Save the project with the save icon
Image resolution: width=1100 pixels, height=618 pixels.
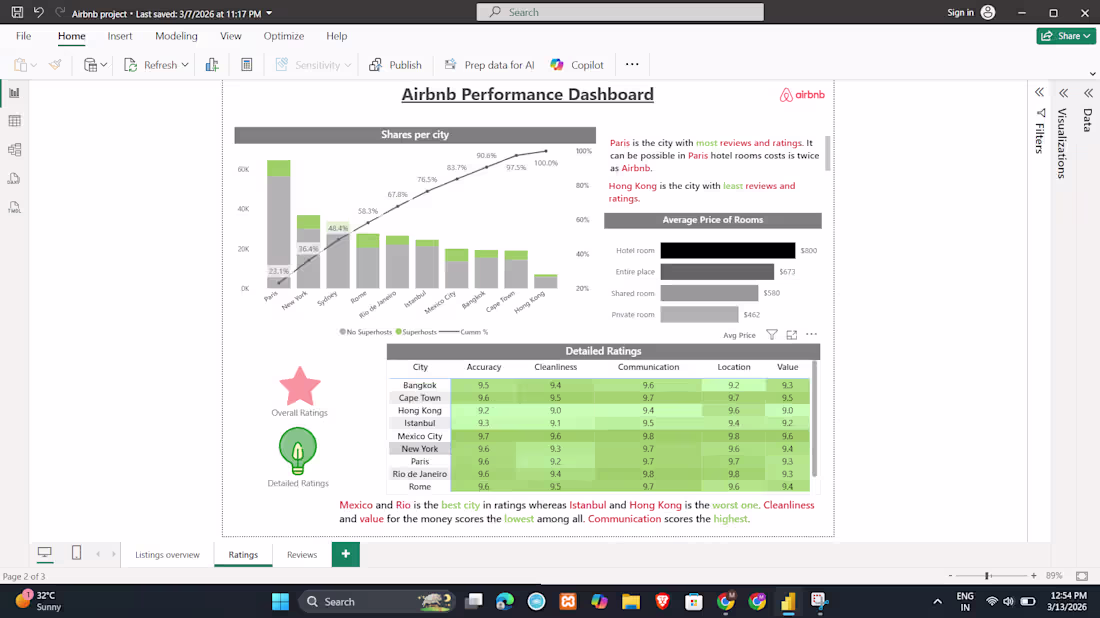point(17,12)
